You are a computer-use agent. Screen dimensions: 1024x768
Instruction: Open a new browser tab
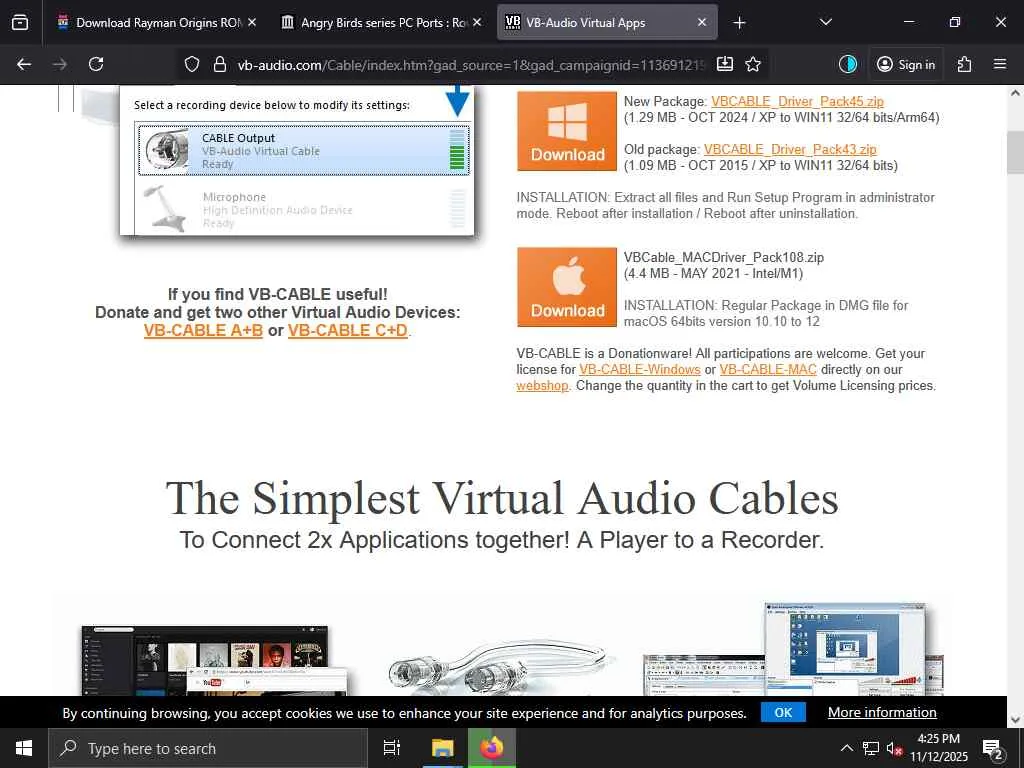739,23
